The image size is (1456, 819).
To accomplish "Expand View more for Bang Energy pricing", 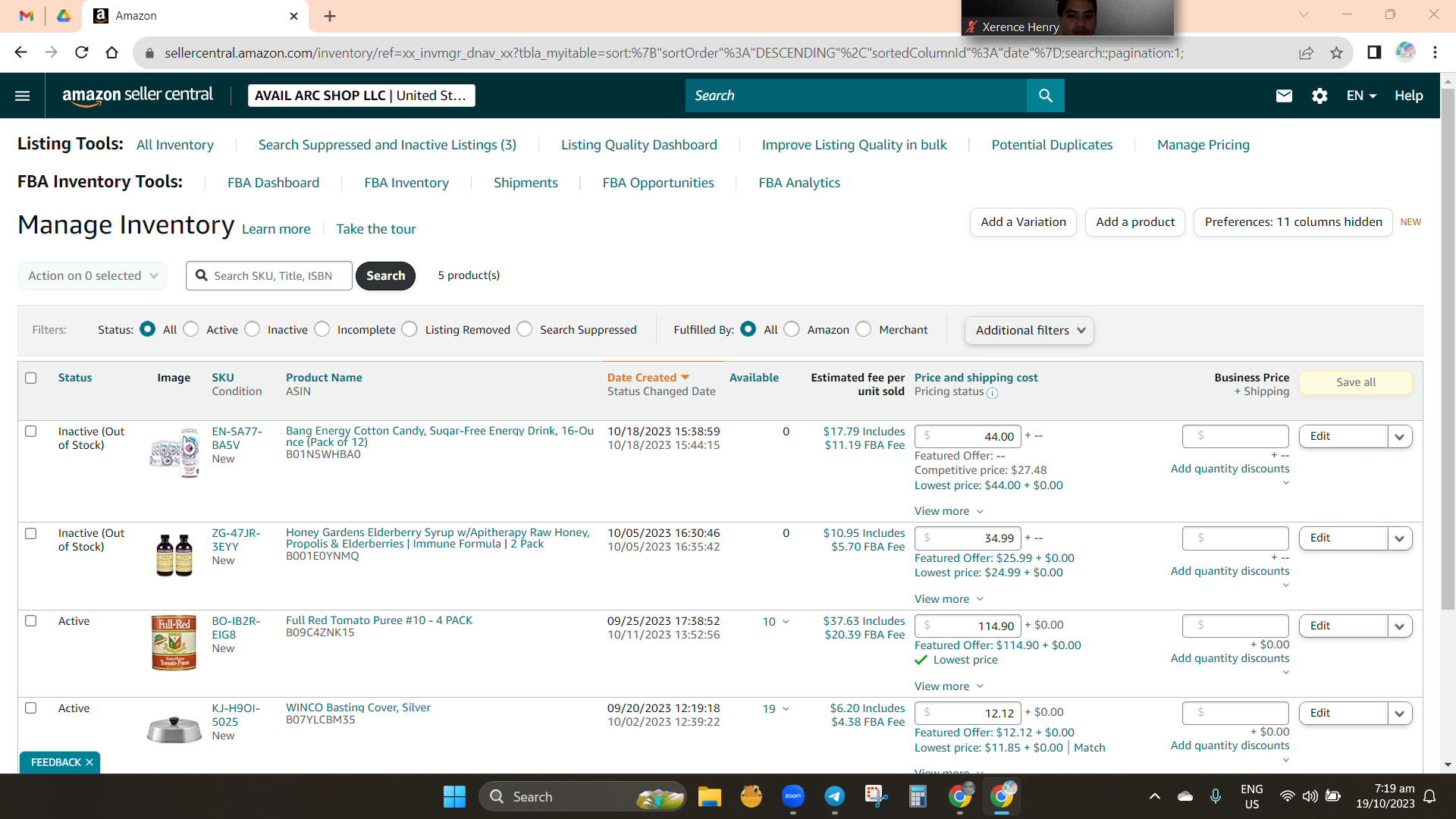I will coord(949,511).
